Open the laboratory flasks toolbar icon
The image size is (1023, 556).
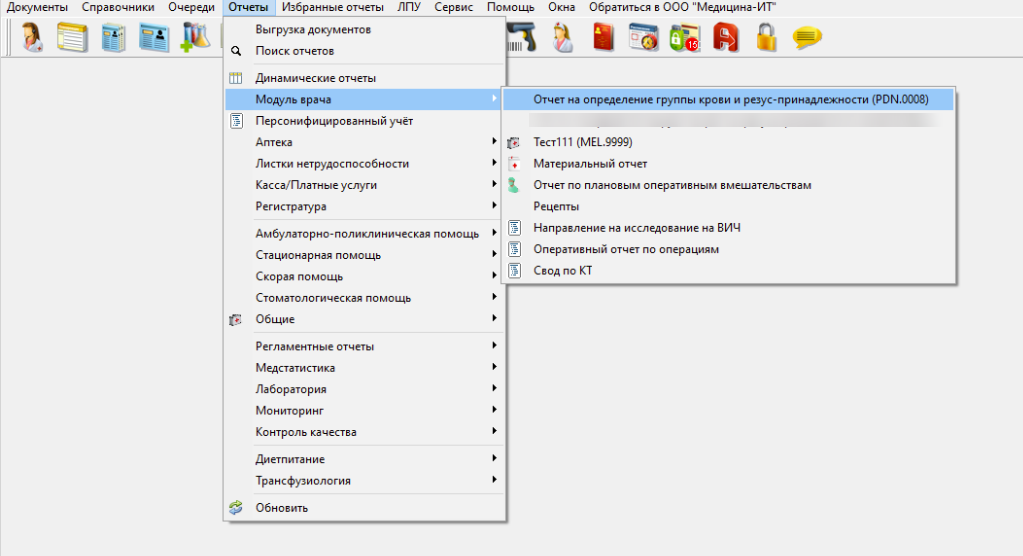[194, 37]
